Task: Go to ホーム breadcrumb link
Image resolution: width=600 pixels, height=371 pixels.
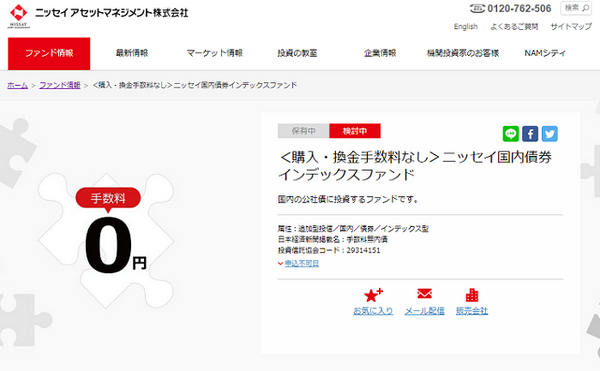Action: pyautogui.click(x=18, y=85)
